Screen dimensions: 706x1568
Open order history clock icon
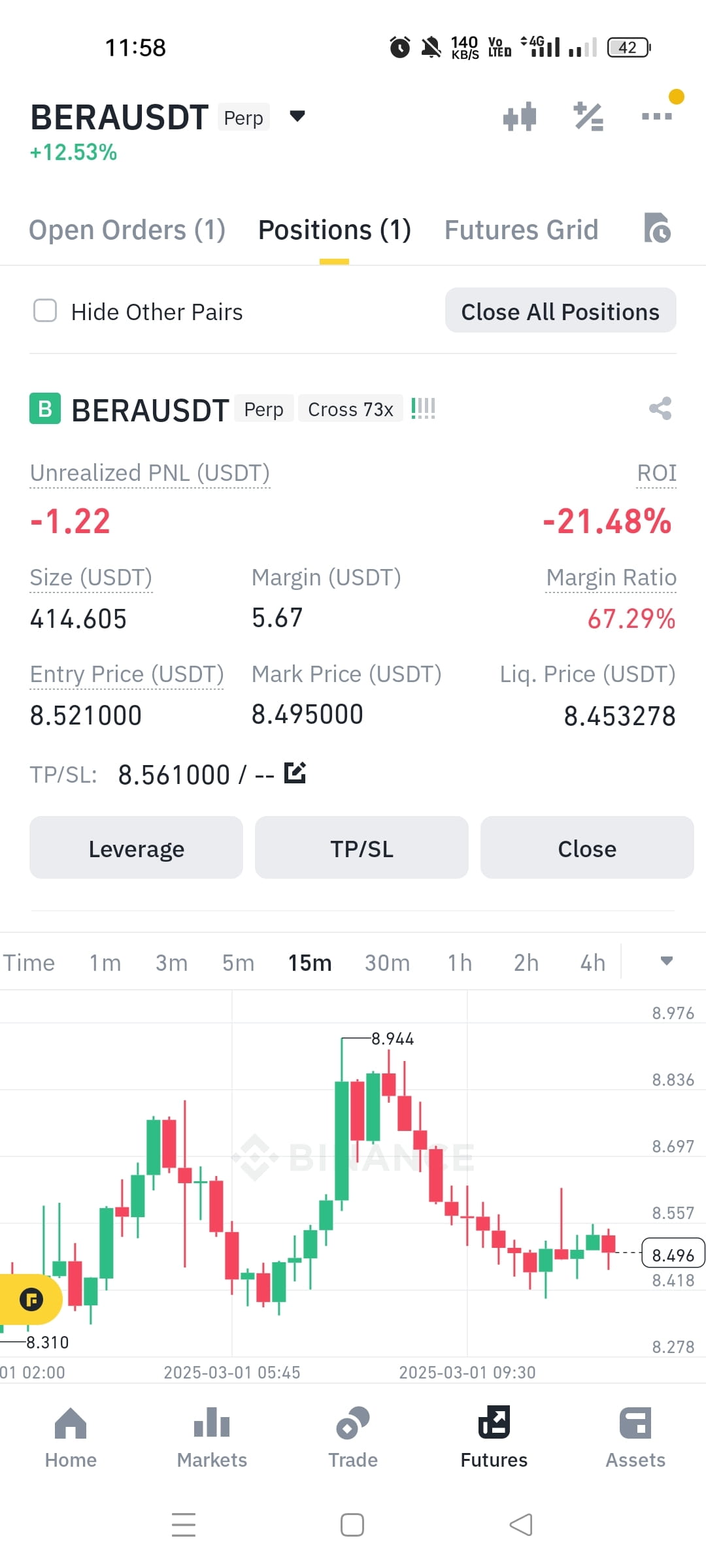(657, 227)
